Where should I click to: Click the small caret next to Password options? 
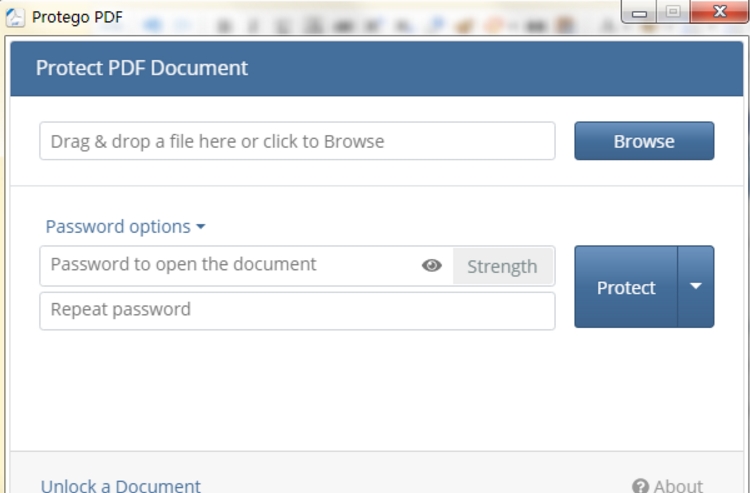(201, 227)
